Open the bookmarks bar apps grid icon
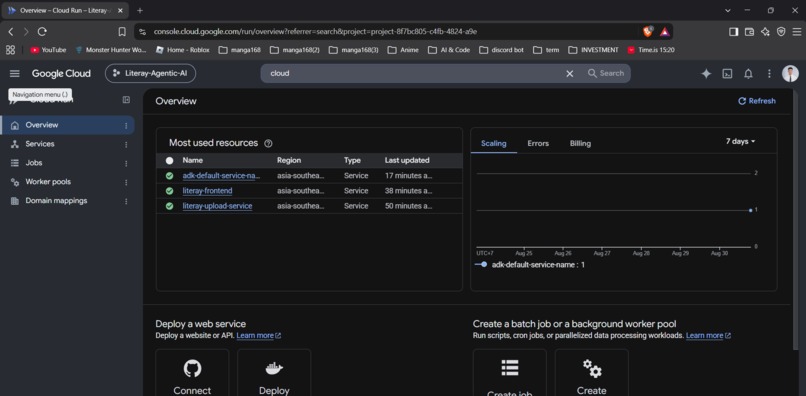 click(10, 50)
